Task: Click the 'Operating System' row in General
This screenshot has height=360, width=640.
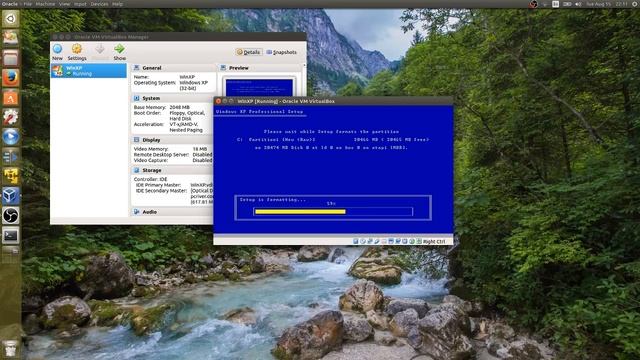Action: [x=171, y=82]
